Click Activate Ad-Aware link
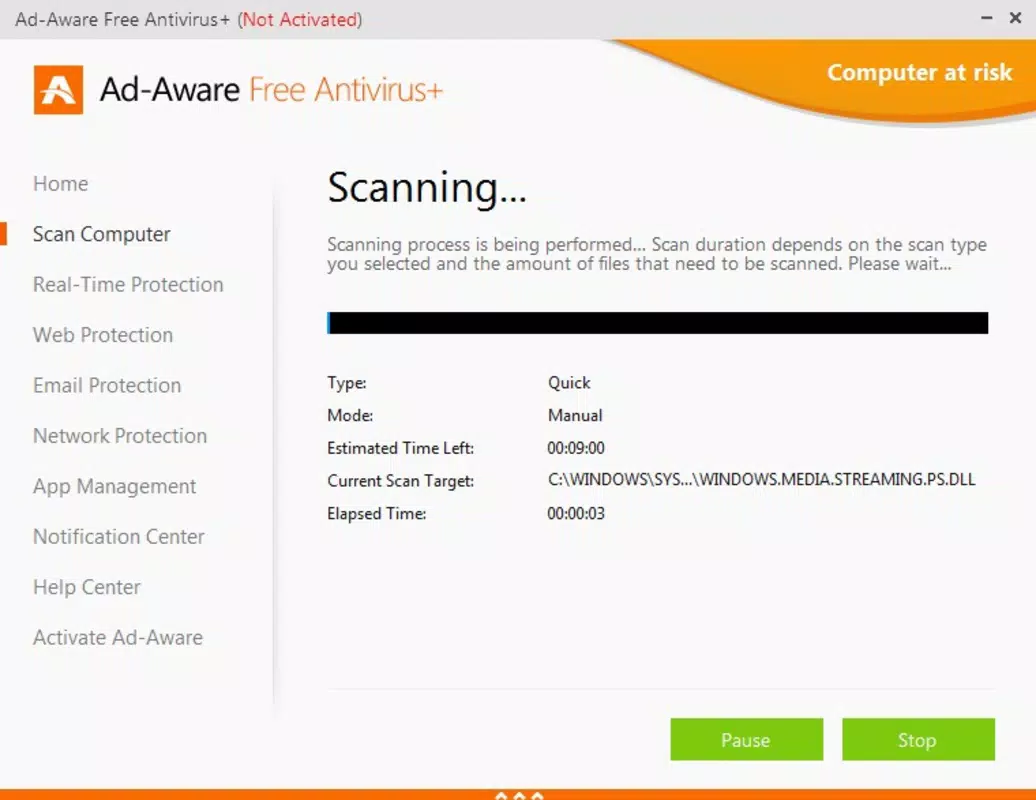Image resolution: width=1036 pixels, height=800 pixels. (118, 637)
